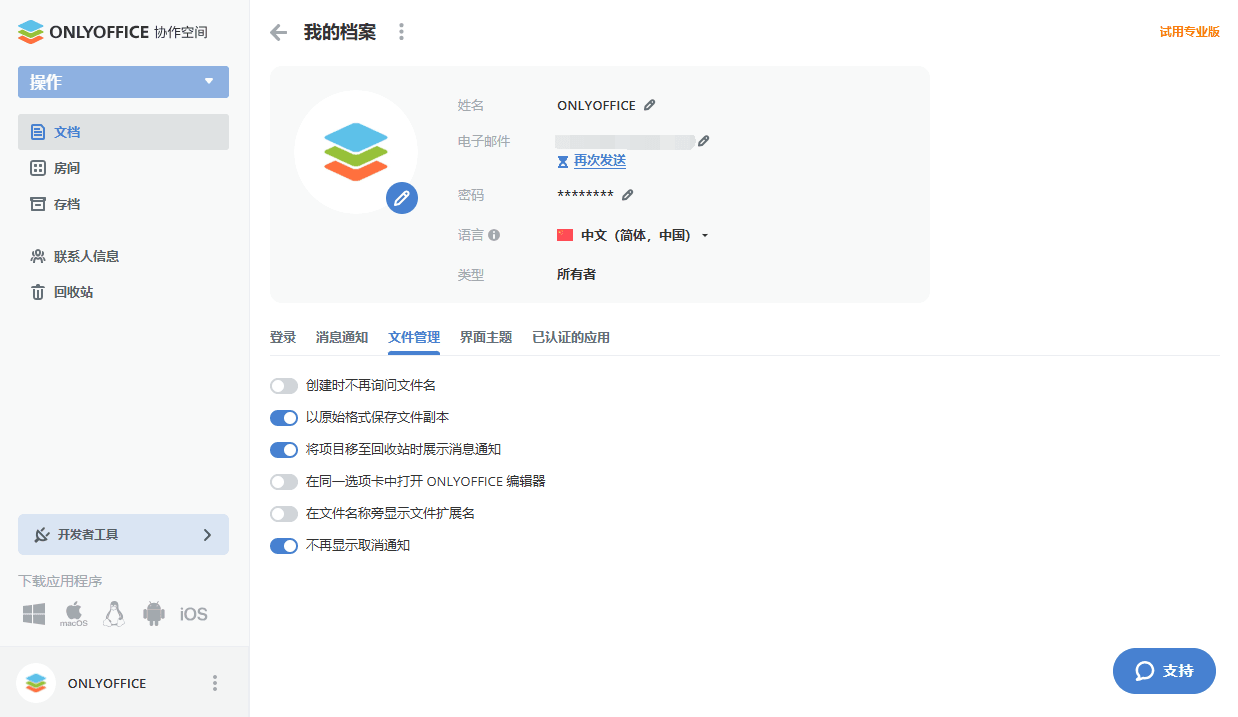Expand the 开发者工具 chevron
This screenshot has width=1238, height=717.
(x=207, y=535)
